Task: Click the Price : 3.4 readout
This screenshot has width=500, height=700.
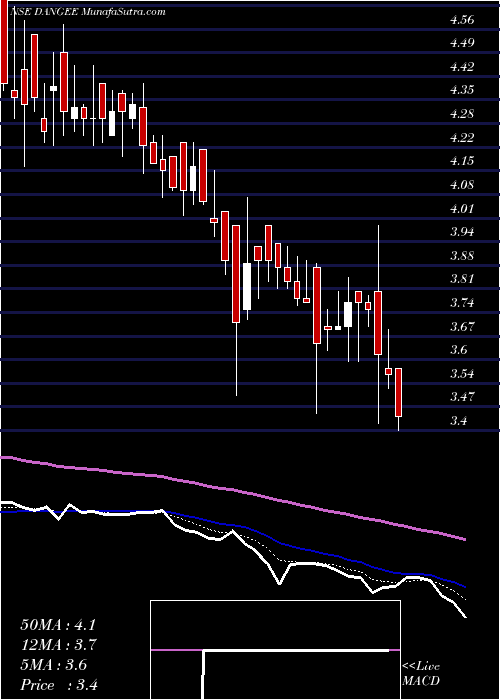Action: click(59, 685)
